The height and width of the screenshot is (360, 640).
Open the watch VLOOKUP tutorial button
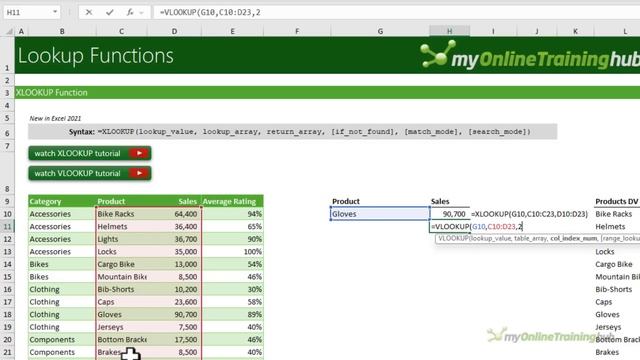[x=90, y=173]
